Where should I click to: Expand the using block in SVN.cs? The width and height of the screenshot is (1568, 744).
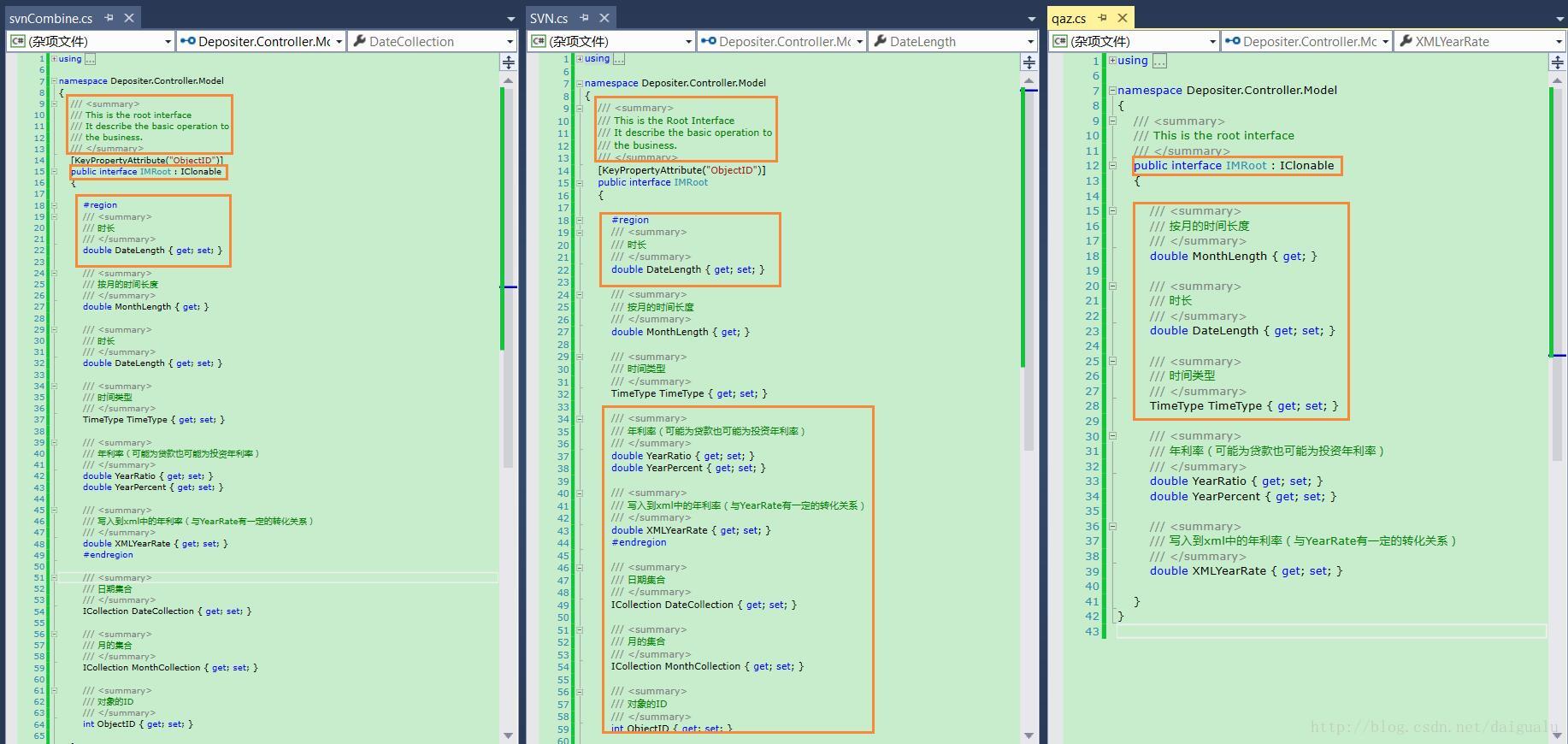coord(580,59)
